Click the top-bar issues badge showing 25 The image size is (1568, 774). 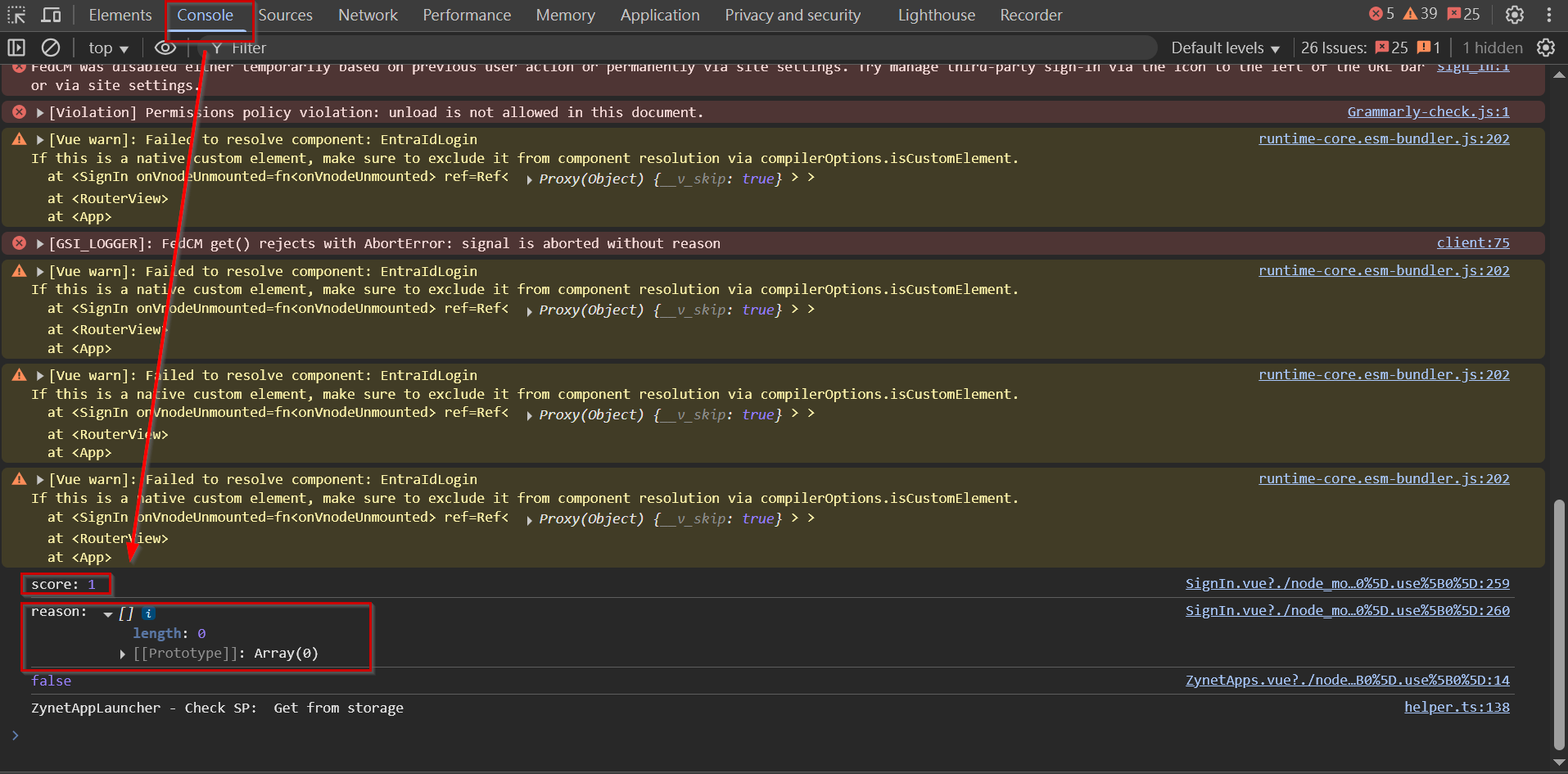point(1463,14)
